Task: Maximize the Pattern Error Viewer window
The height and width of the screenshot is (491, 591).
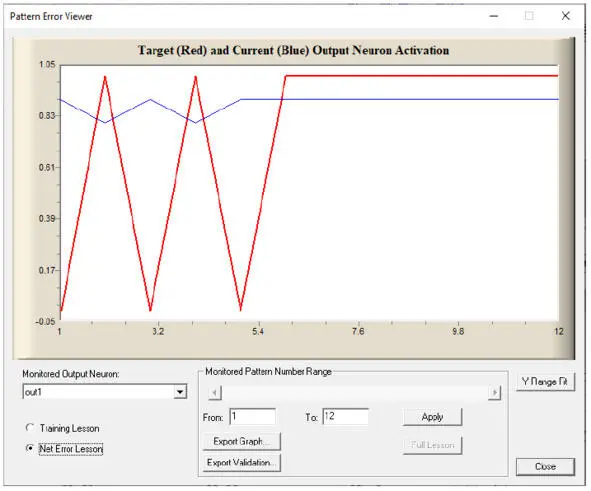Action: click(x=529, y=16)
